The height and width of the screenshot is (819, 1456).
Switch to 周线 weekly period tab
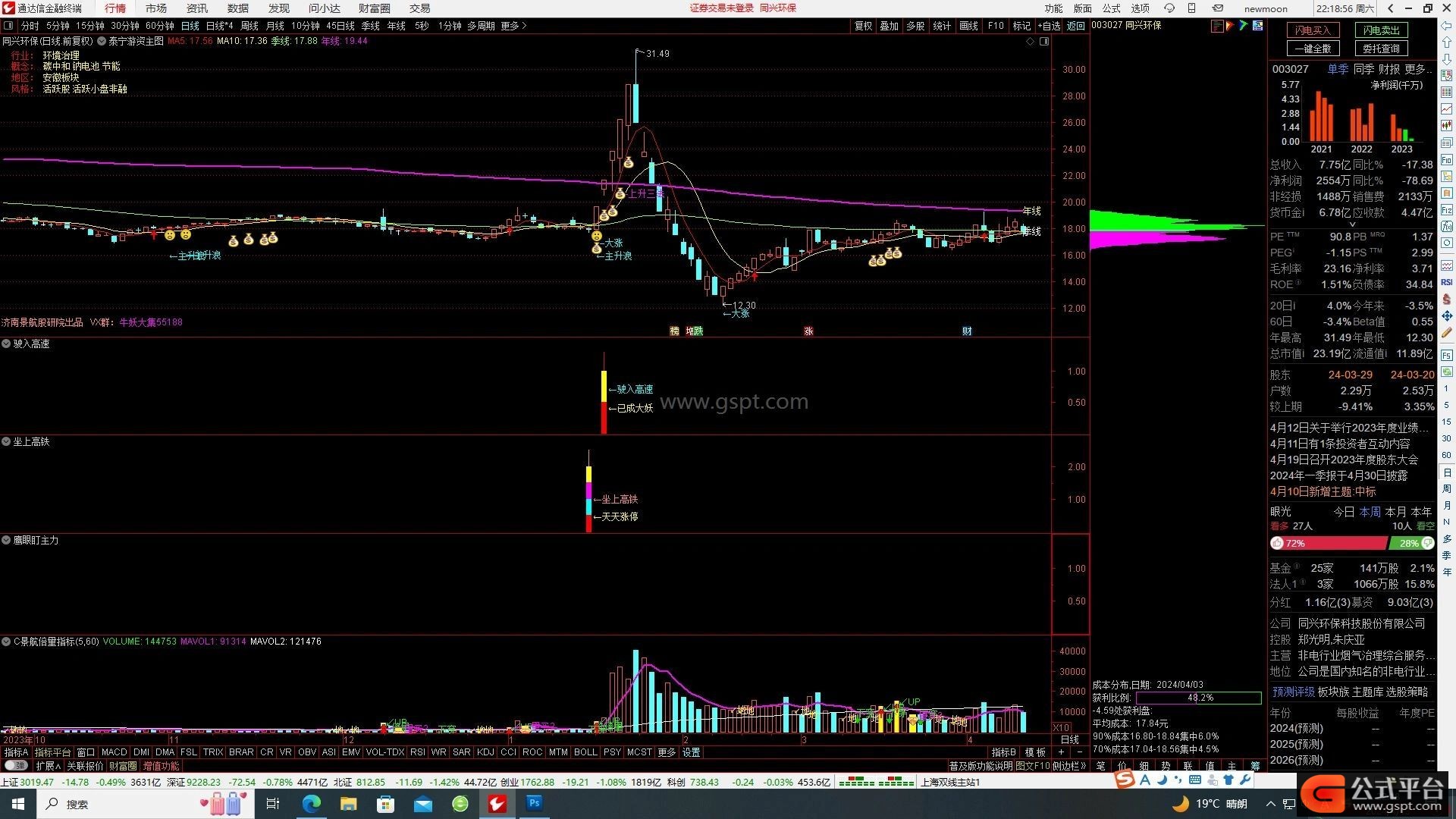coord(249,26)
